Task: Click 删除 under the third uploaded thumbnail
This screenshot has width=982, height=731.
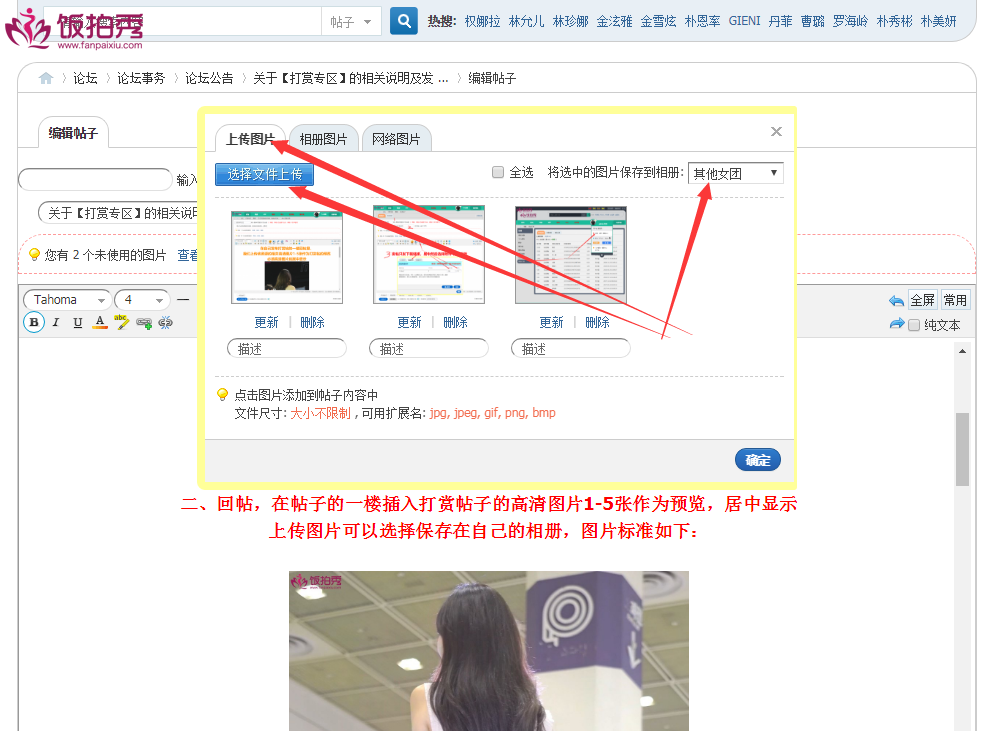Action: click(x=597, y=322)
